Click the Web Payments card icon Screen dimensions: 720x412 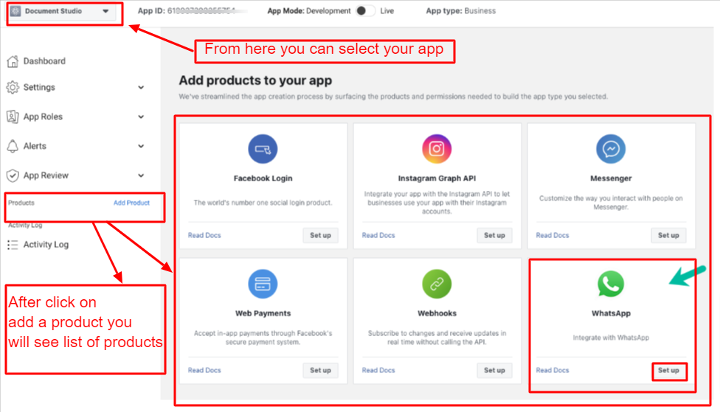point(263,284)
